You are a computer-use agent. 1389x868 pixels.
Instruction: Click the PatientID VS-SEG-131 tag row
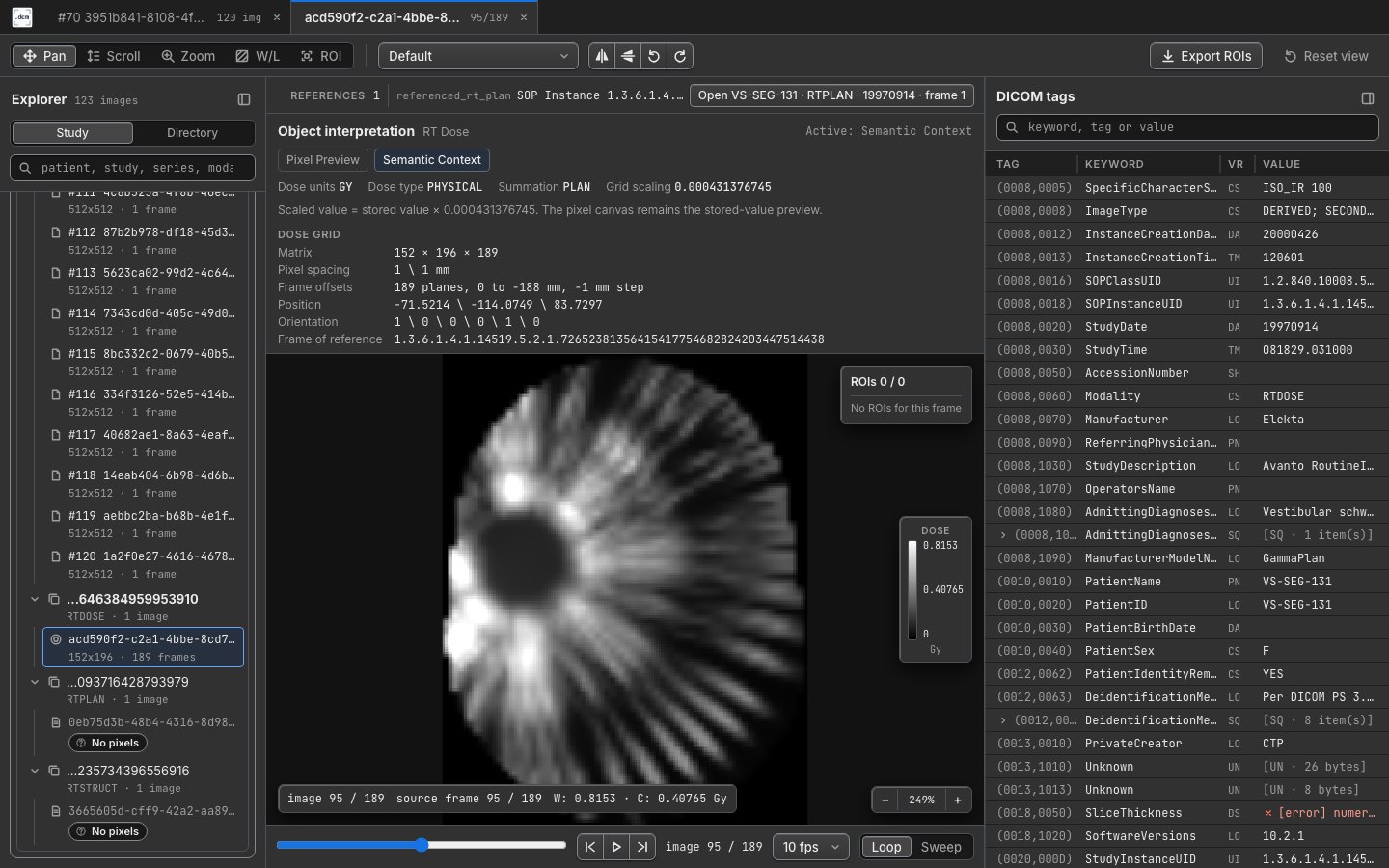pyautogui.click(x=1187, y=605)
